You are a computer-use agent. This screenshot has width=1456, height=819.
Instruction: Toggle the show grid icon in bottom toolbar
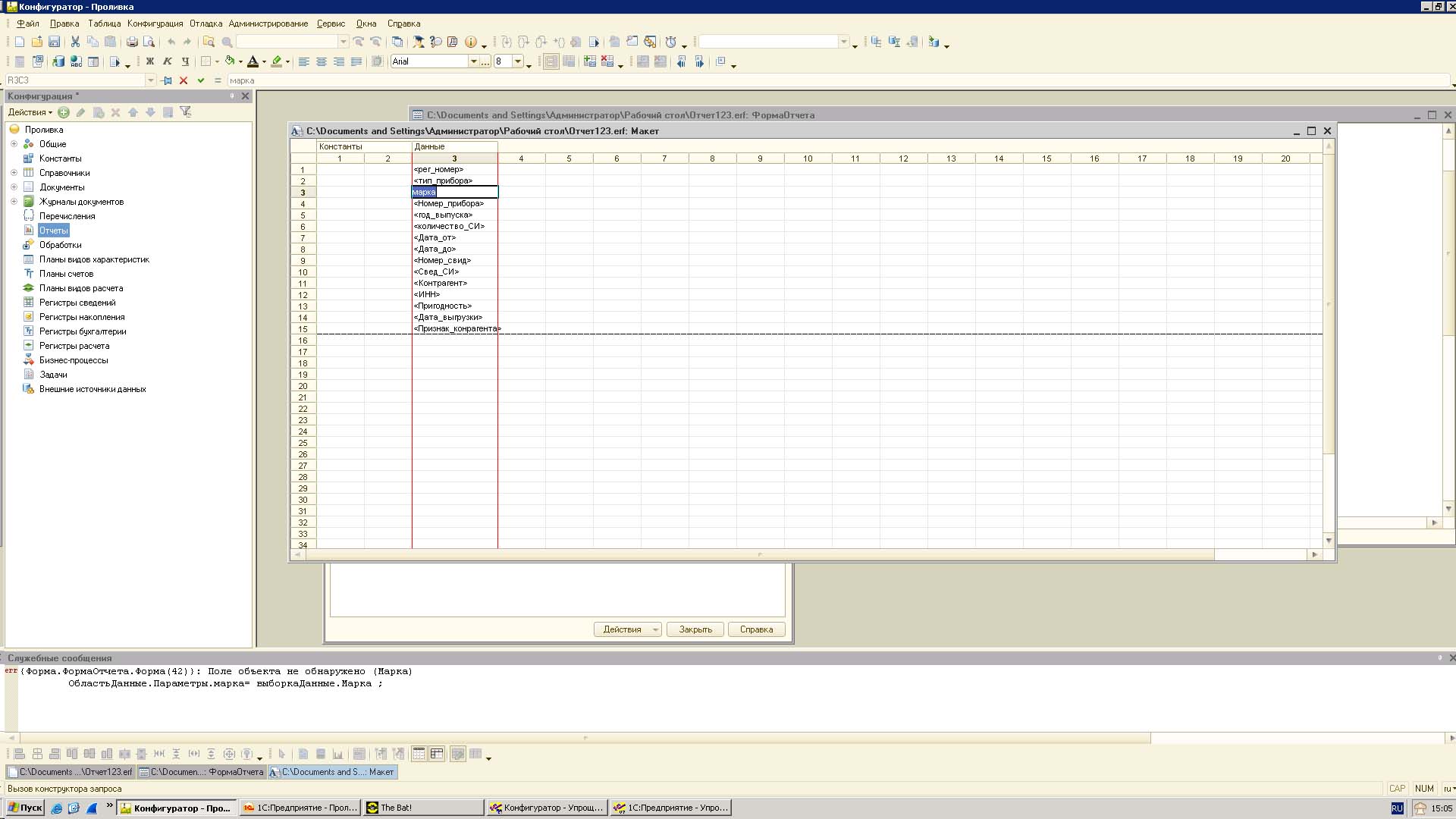[x=419, y=754]
